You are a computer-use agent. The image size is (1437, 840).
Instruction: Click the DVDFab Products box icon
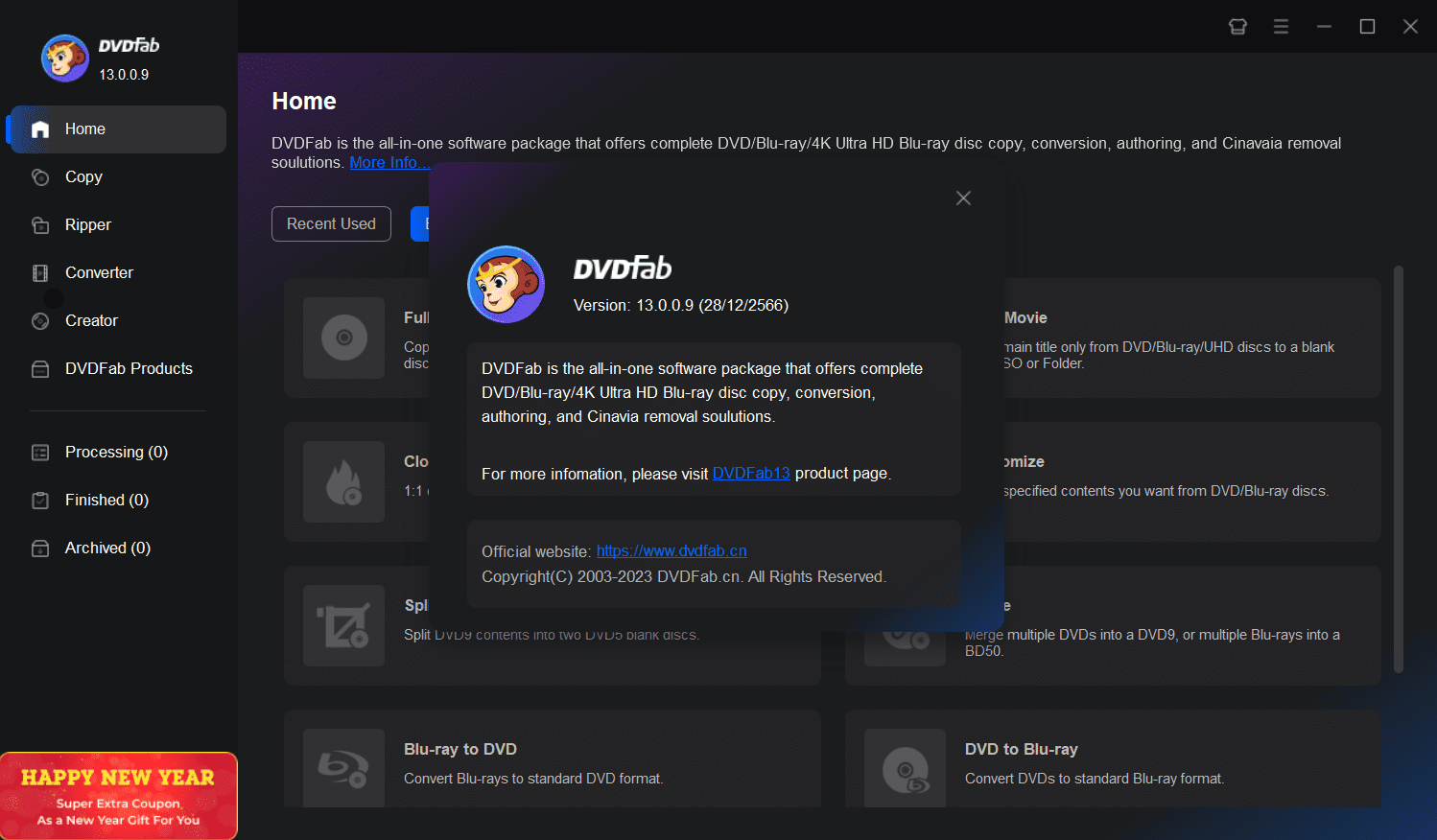[x=40, y=369]
